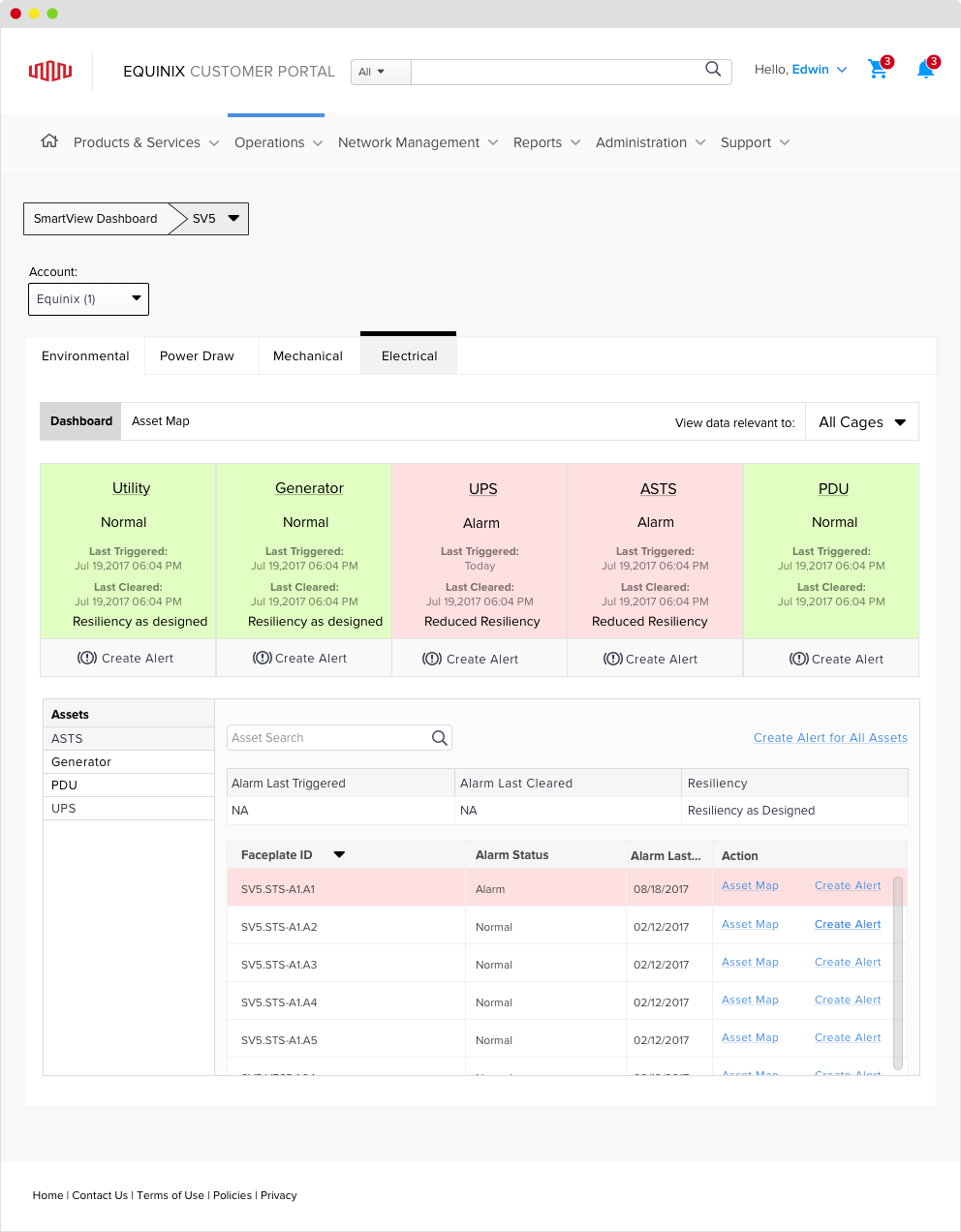Viewport: 961px width, 1232px height.
Task: Click Create Alert for All Assets link
Action: (x=830, y=738)
